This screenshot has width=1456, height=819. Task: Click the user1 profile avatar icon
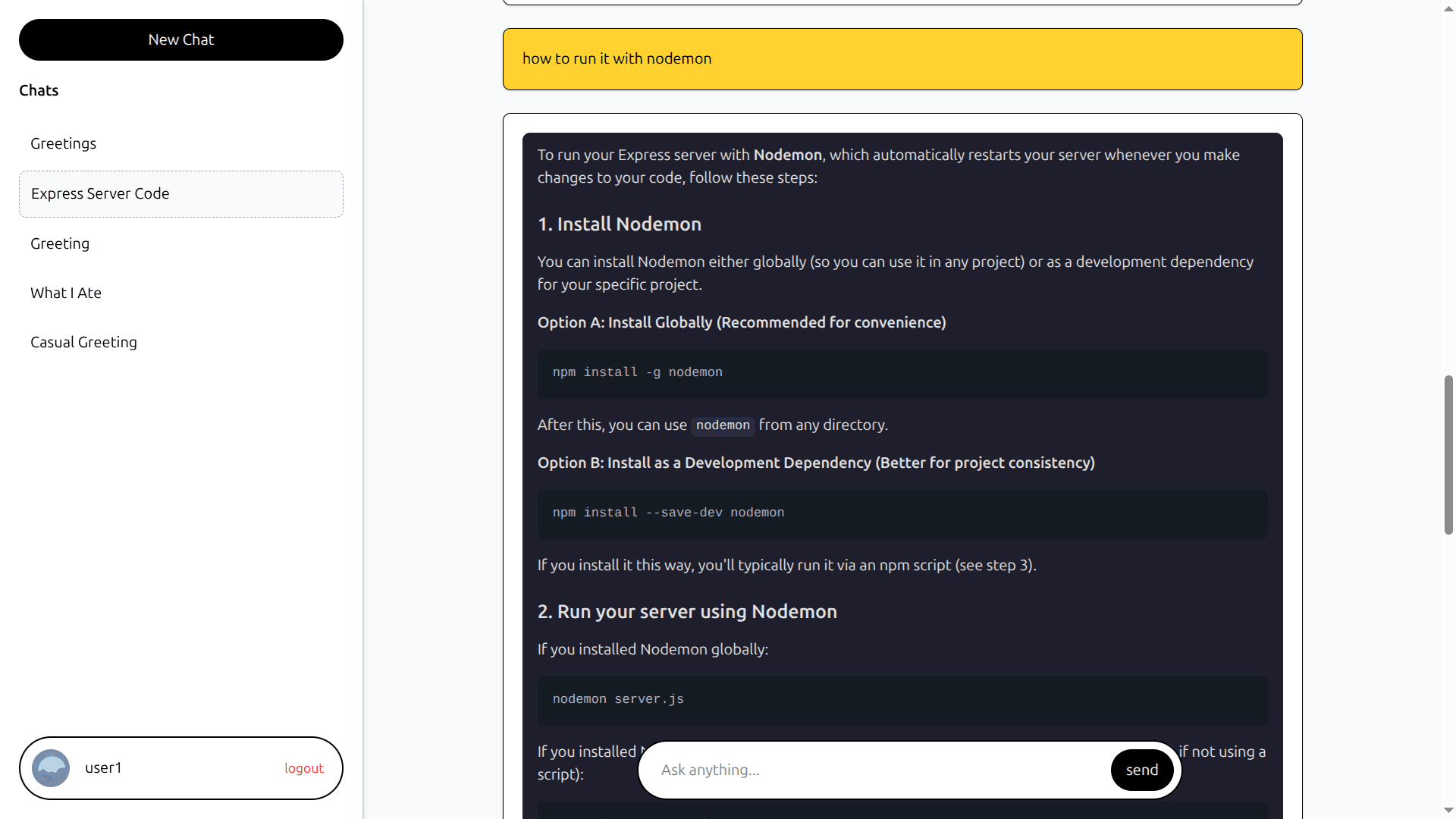[50, 767]
